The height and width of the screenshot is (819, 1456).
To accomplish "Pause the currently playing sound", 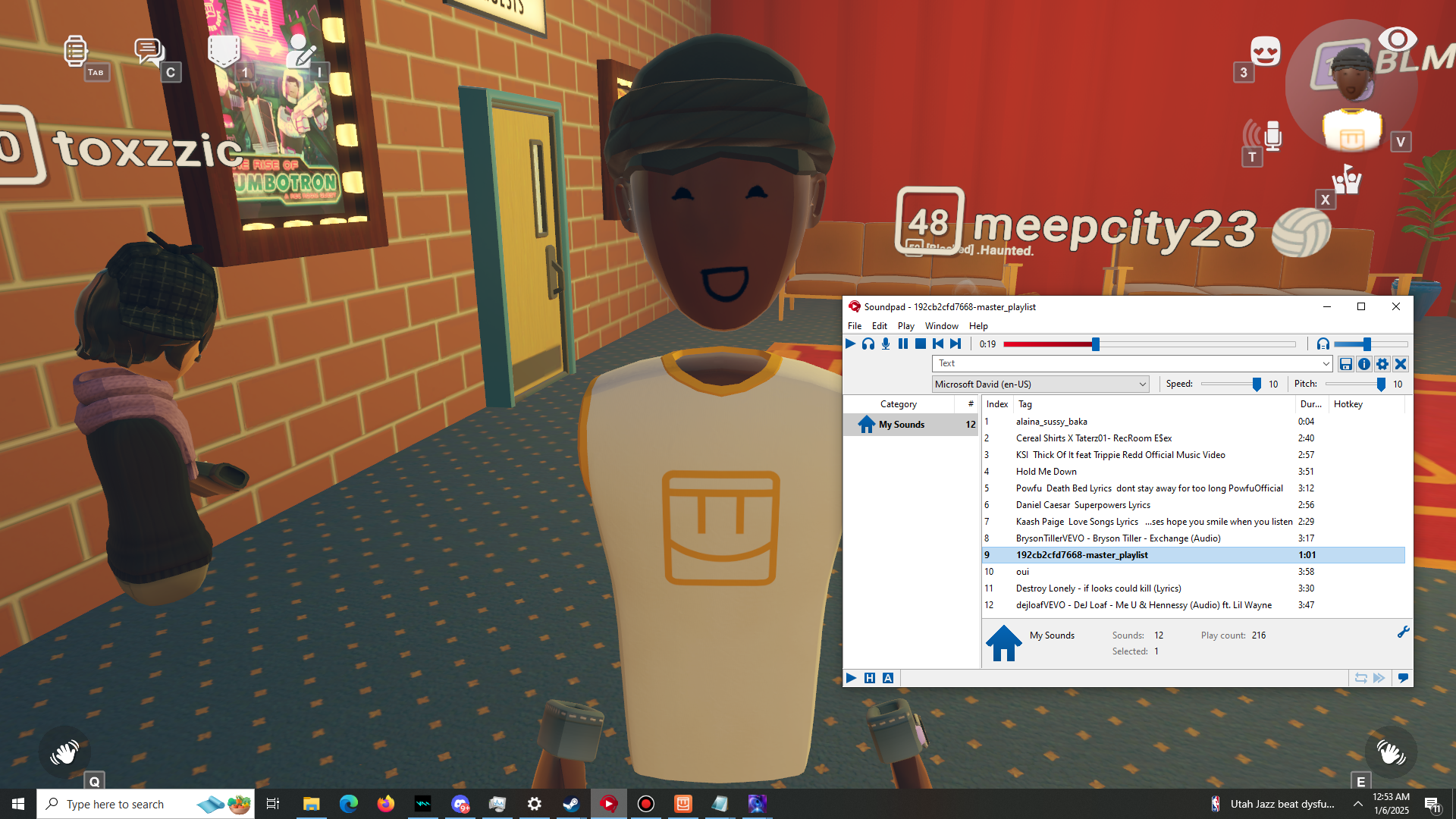I will [x=902, y=344].
